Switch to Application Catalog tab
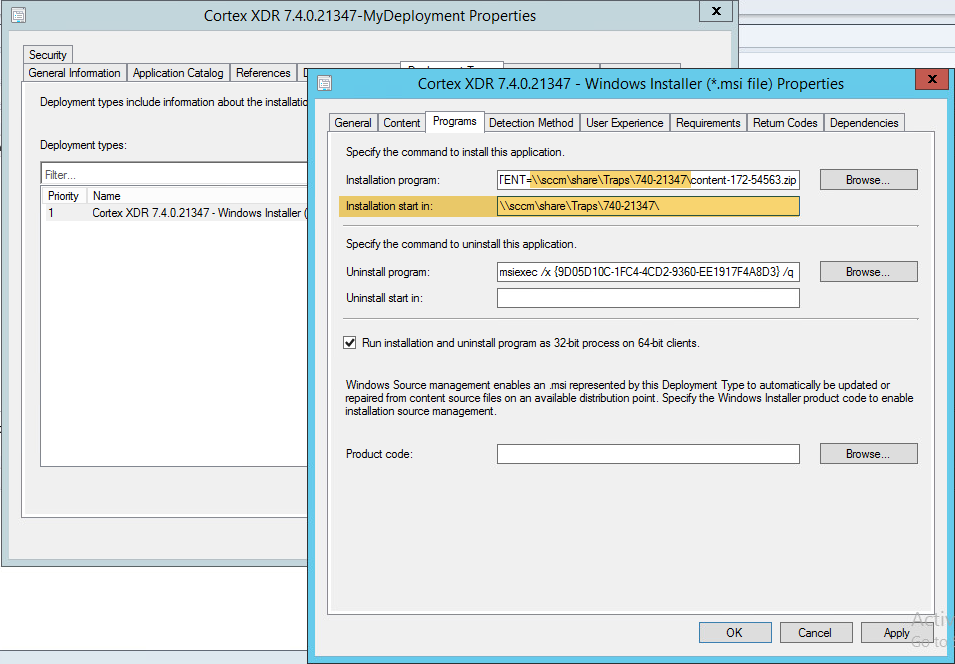This screenshot has height=664, width=955. tap(178, 72)
